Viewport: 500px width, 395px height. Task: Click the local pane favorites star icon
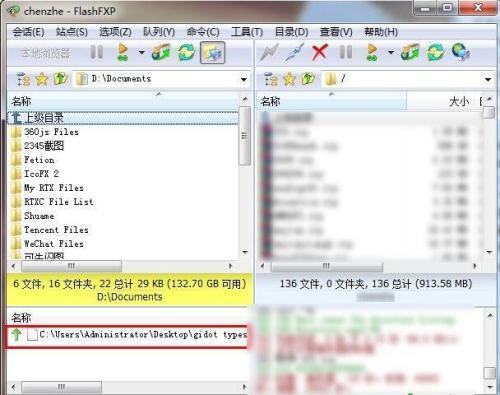coord(42,79)
